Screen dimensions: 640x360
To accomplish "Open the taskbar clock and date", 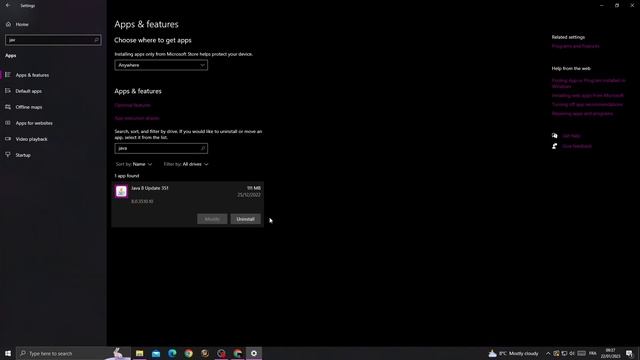I will point(610,353).
